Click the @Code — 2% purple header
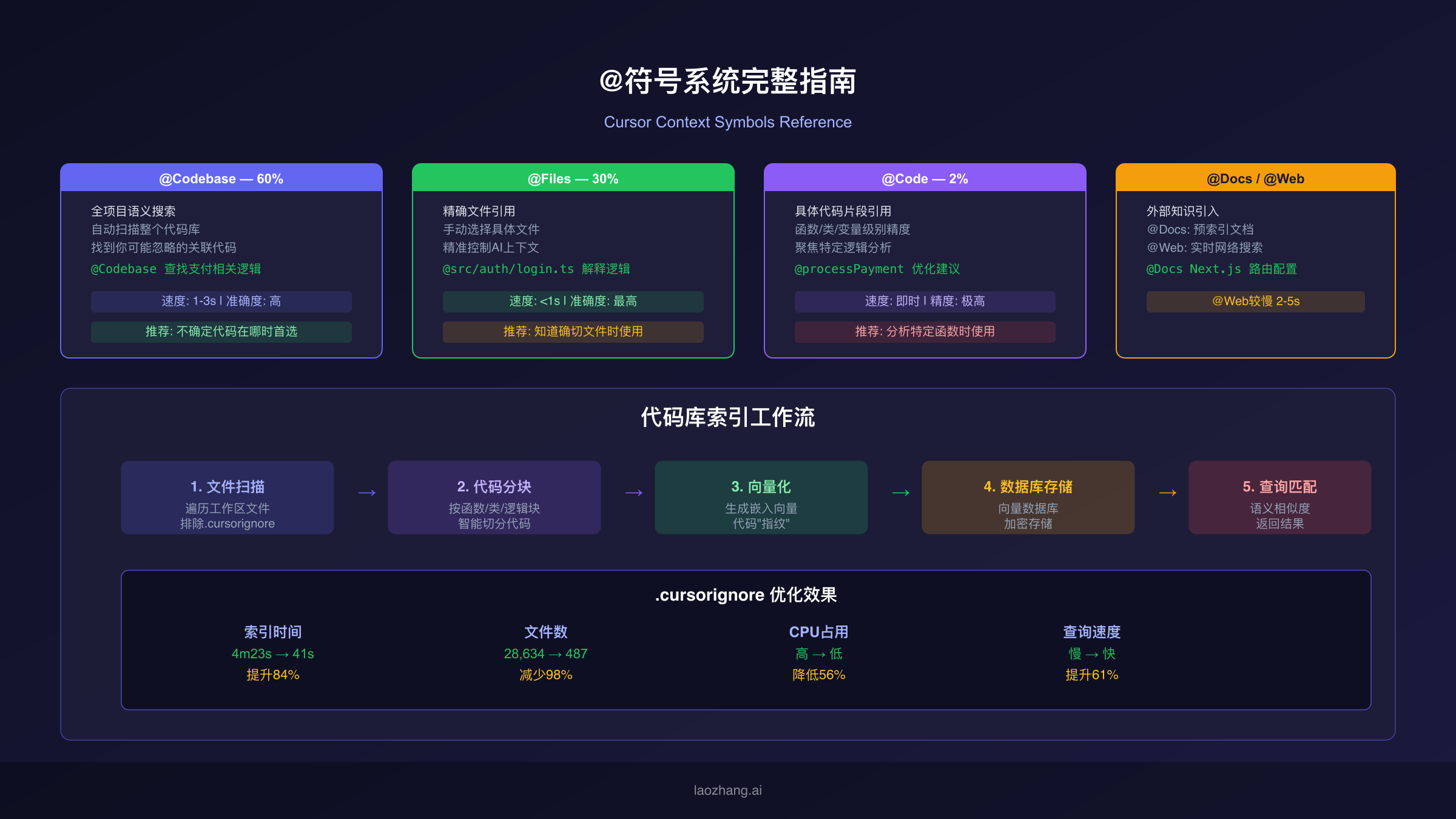The image size is (1456, 819). (925, 178)
